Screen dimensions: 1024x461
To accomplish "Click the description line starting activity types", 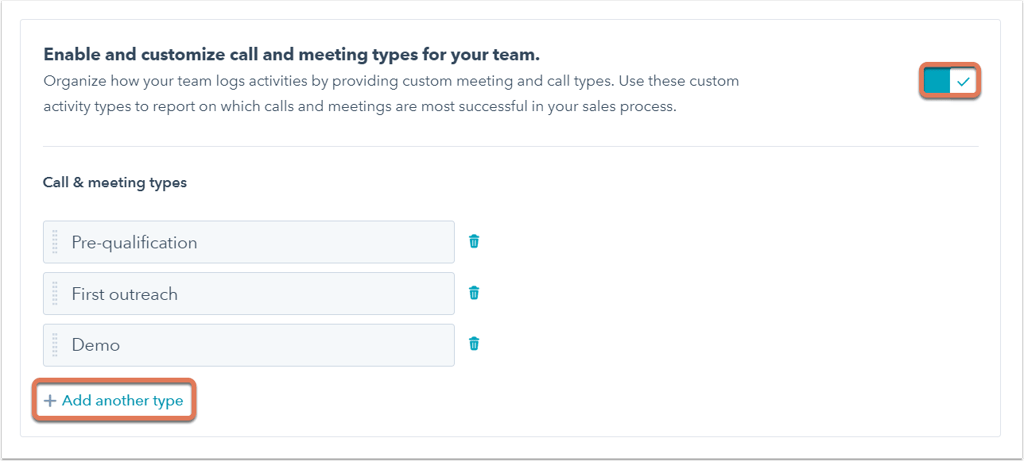I will click(360, 106).
